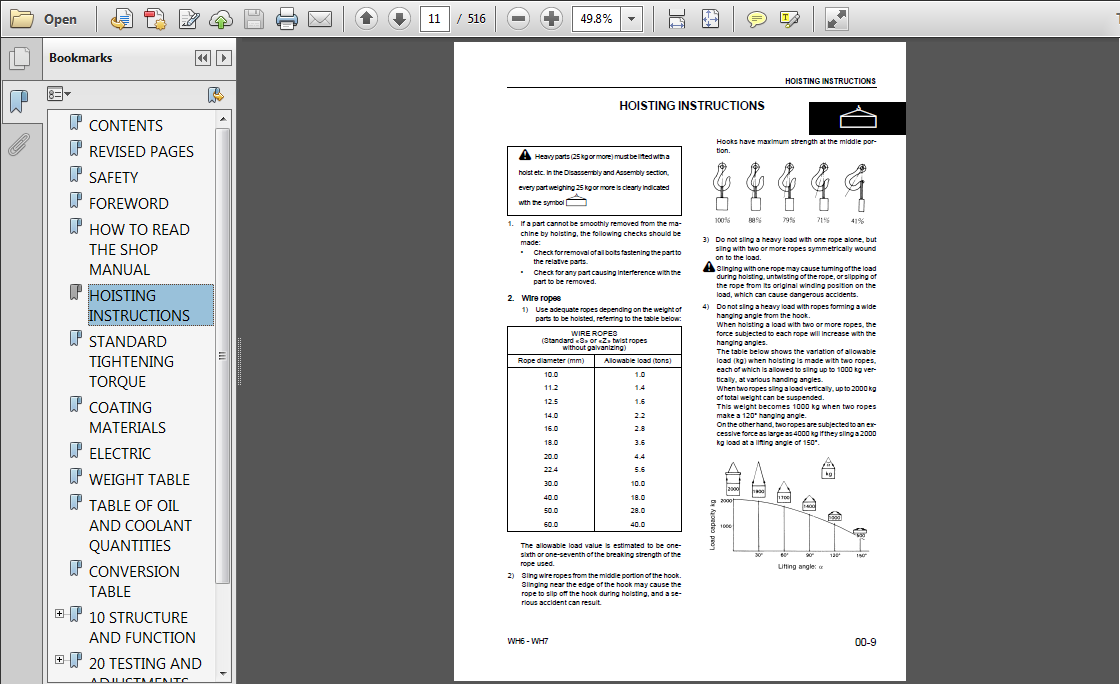The width and height of the screenshot is (1120, 684).
Task: Open the bookmarks options menu dropdown
Action: (x=59, y=94)
